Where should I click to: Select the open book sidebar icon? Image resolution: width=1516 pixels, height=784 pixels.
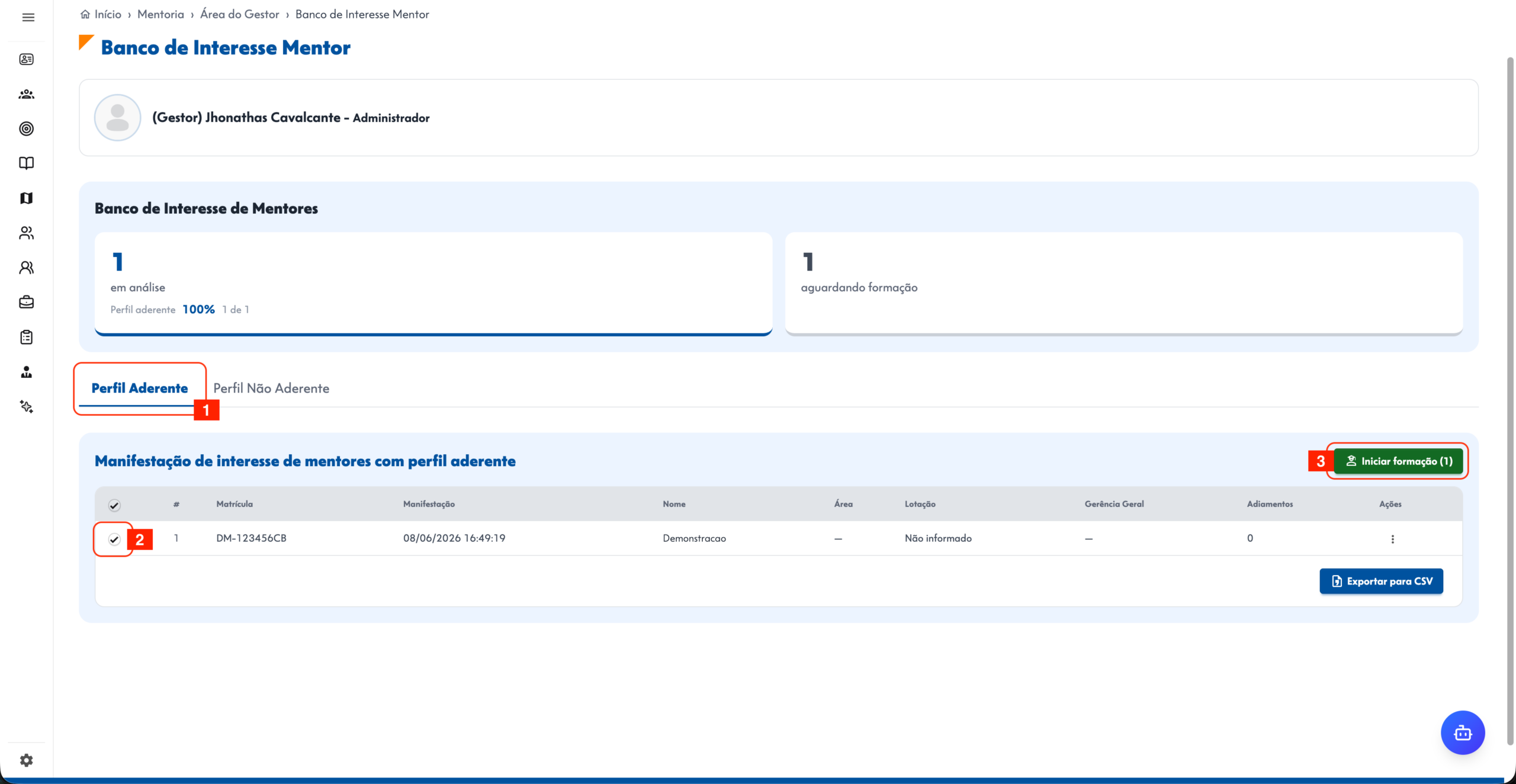point(27,163)
